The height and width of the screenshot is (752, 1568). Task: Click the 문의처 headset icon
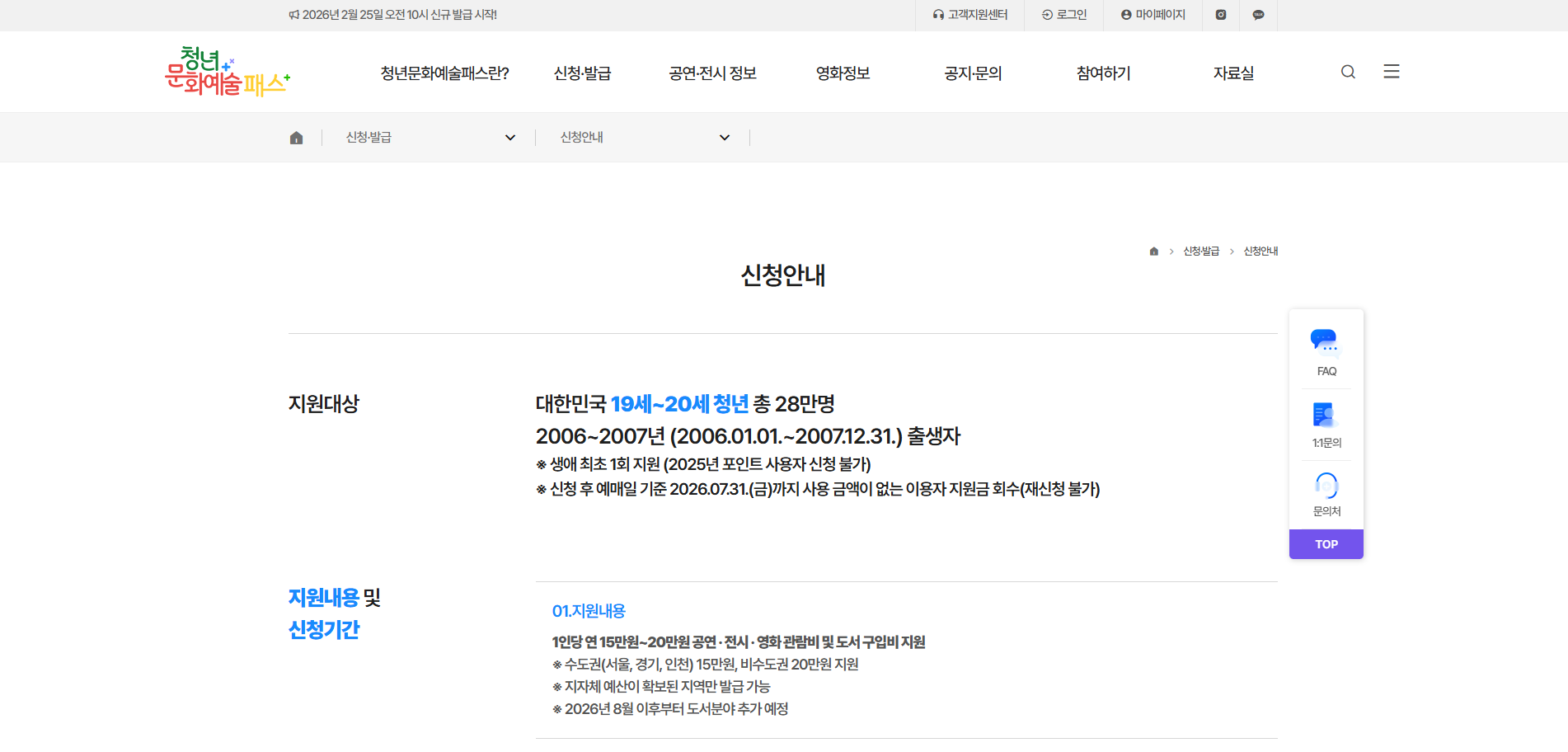pos(1326,485)
